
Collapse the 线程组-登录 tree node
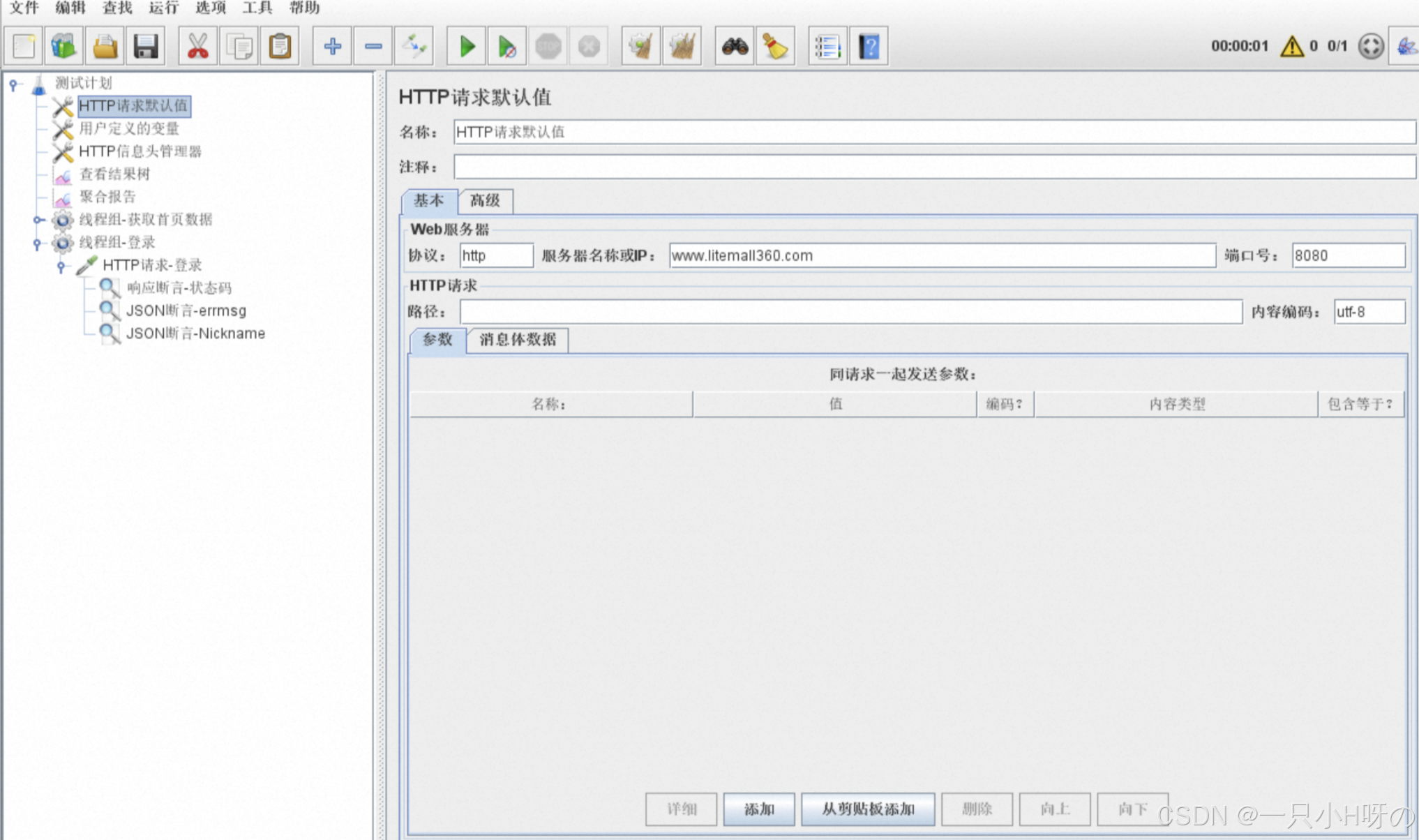pyautogui.click(x=38, y=243)
